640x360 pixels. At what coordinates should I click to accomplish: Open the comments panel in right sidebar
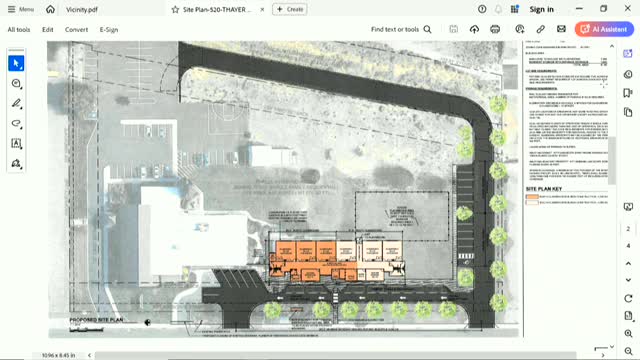click(x=628, y=74)
